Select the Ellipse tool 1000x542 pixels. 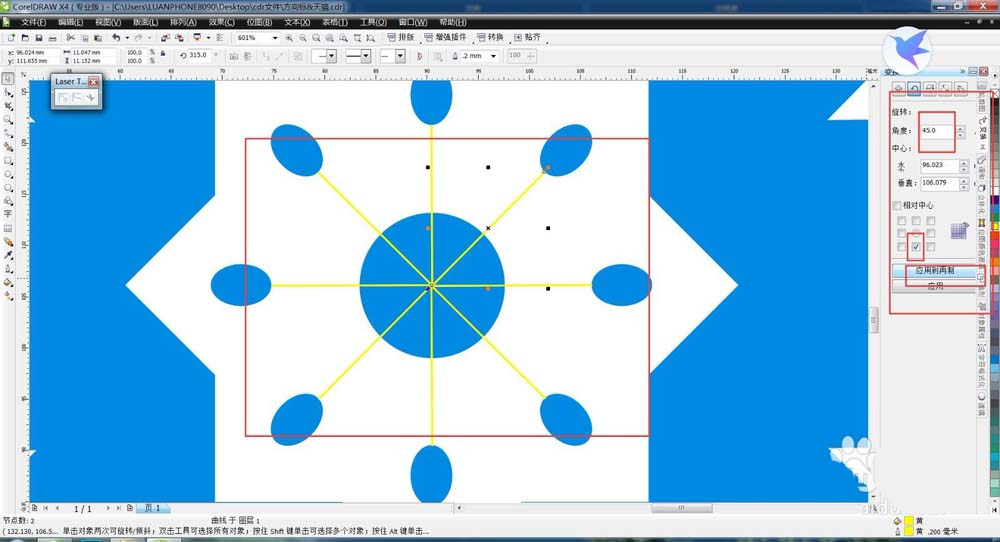(8, 173)
